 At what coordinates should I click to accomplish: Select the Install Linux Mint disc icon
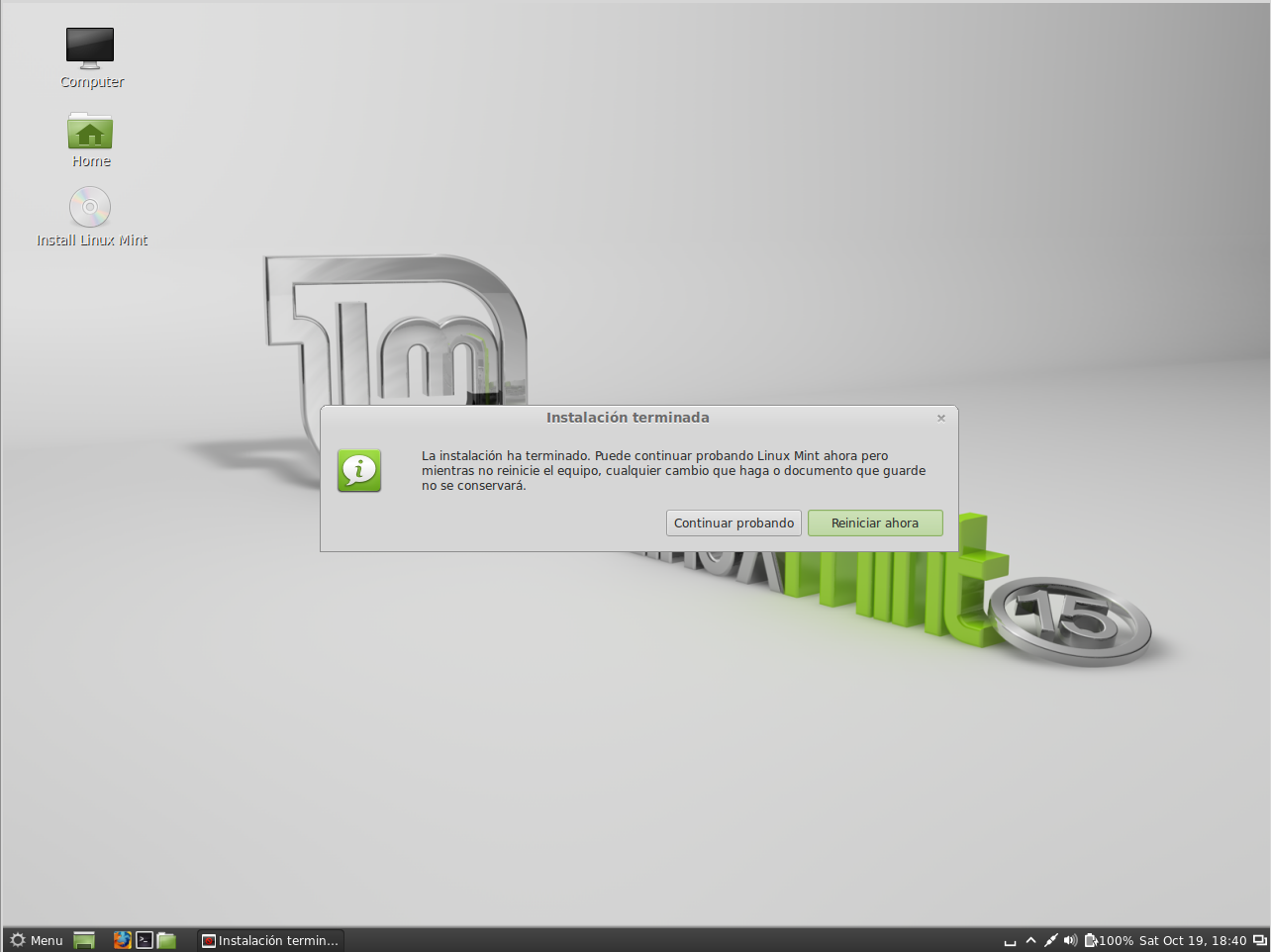pos(91,217)
